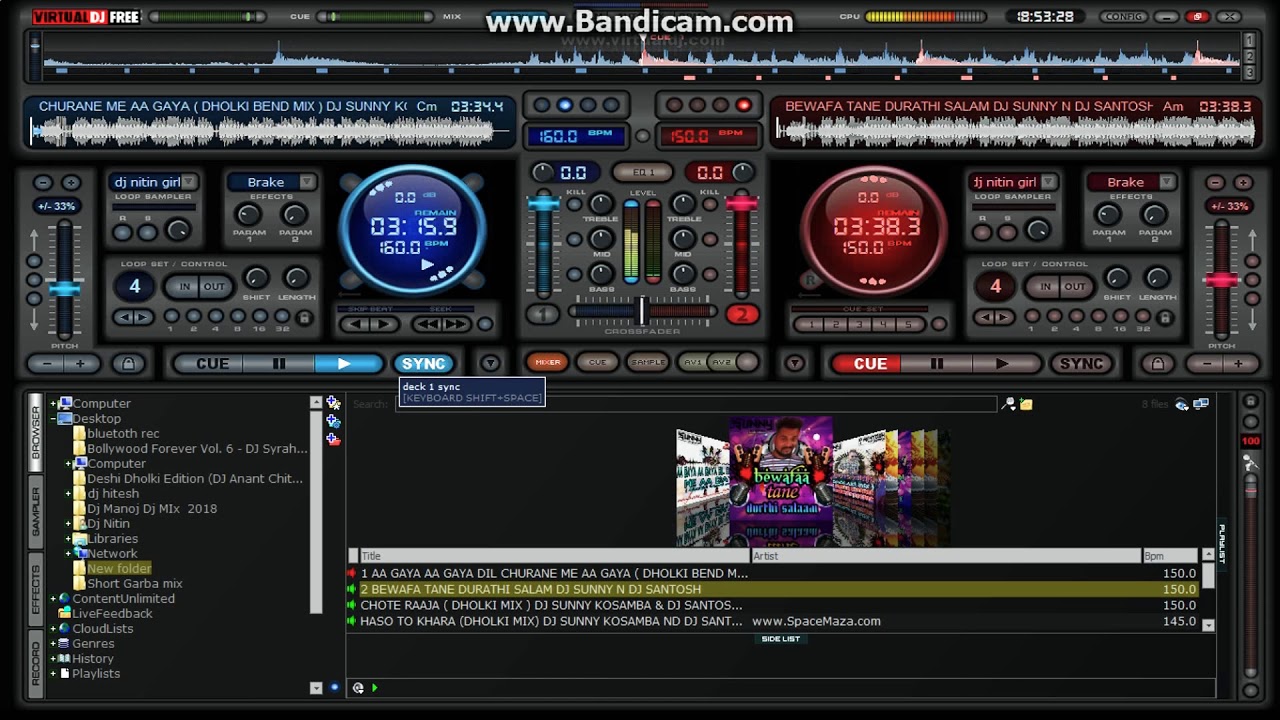Open the CONFIG settings button

pos(1124,16)
